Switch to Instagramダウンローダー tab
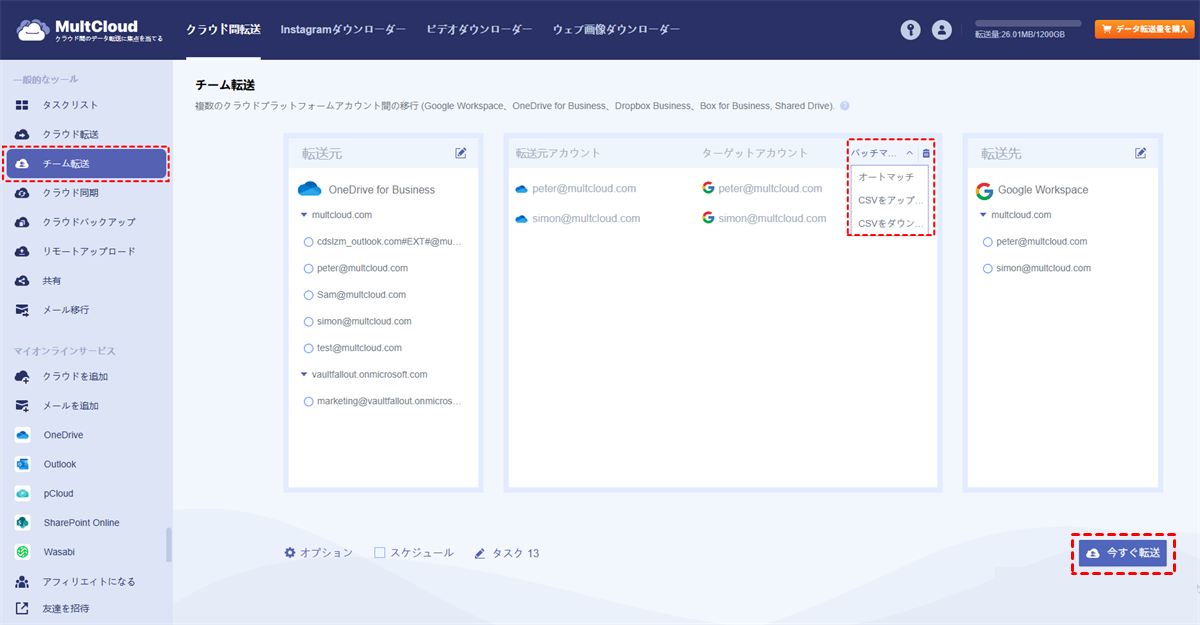 point(343,30)
